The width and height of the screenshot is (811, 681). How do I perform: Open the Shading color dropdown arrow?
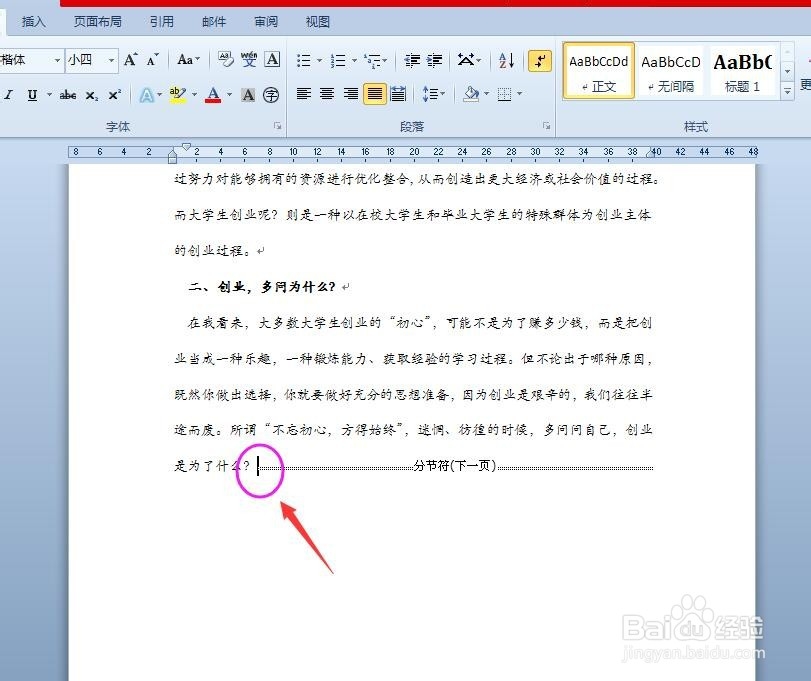coord(487,94)
